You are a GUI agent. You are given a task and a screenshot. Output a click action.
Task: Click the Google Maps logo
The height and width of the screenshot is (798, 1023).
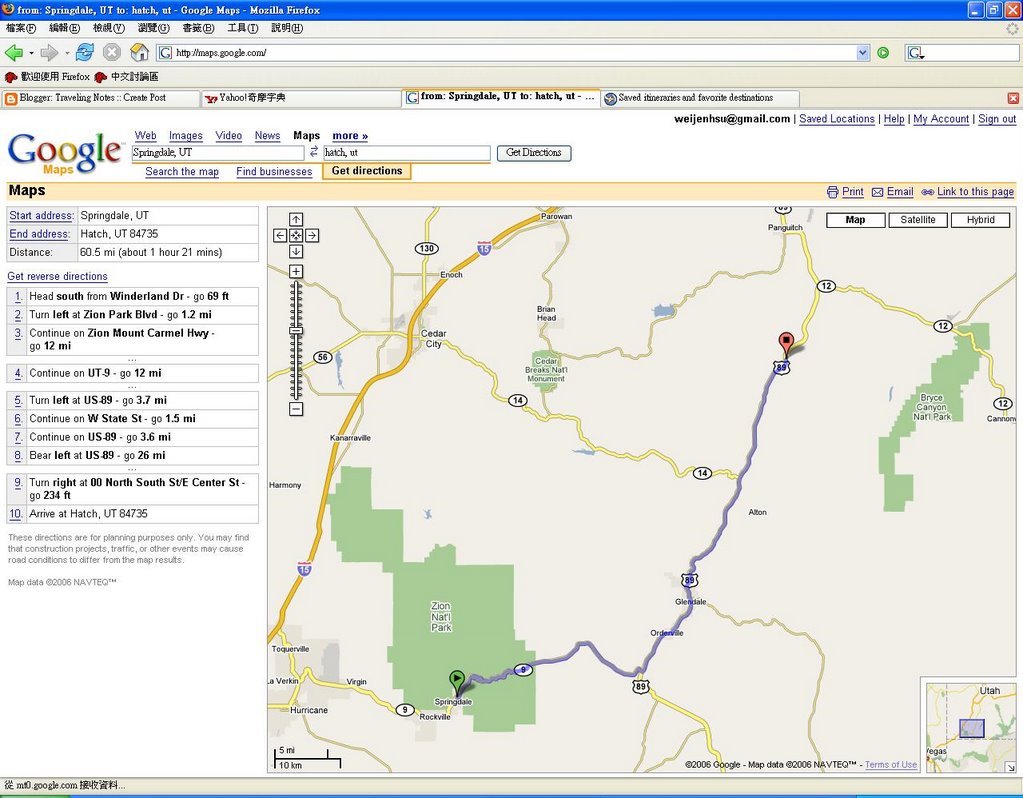64,153
